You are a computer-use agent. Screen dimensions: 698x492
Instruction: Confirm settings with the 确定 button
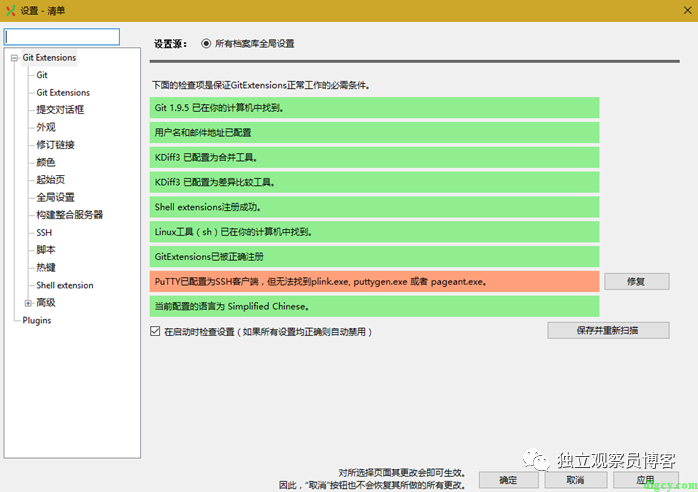click(x=508, y=480)
